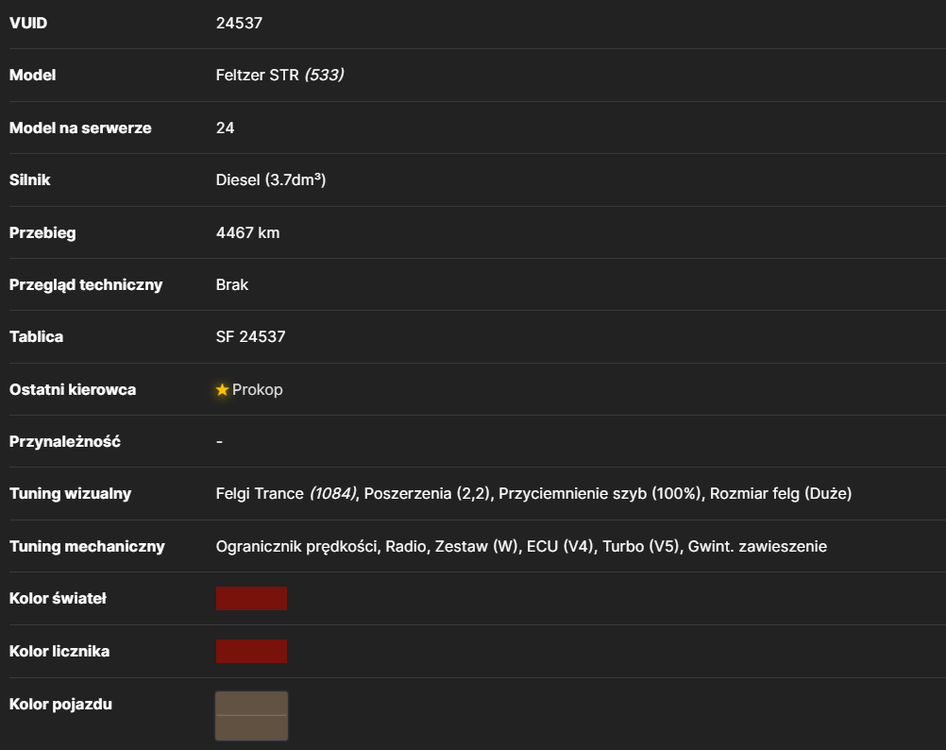Click the Ostatni kierowca label
946x750 pixels.
click(x=72, y=390)
